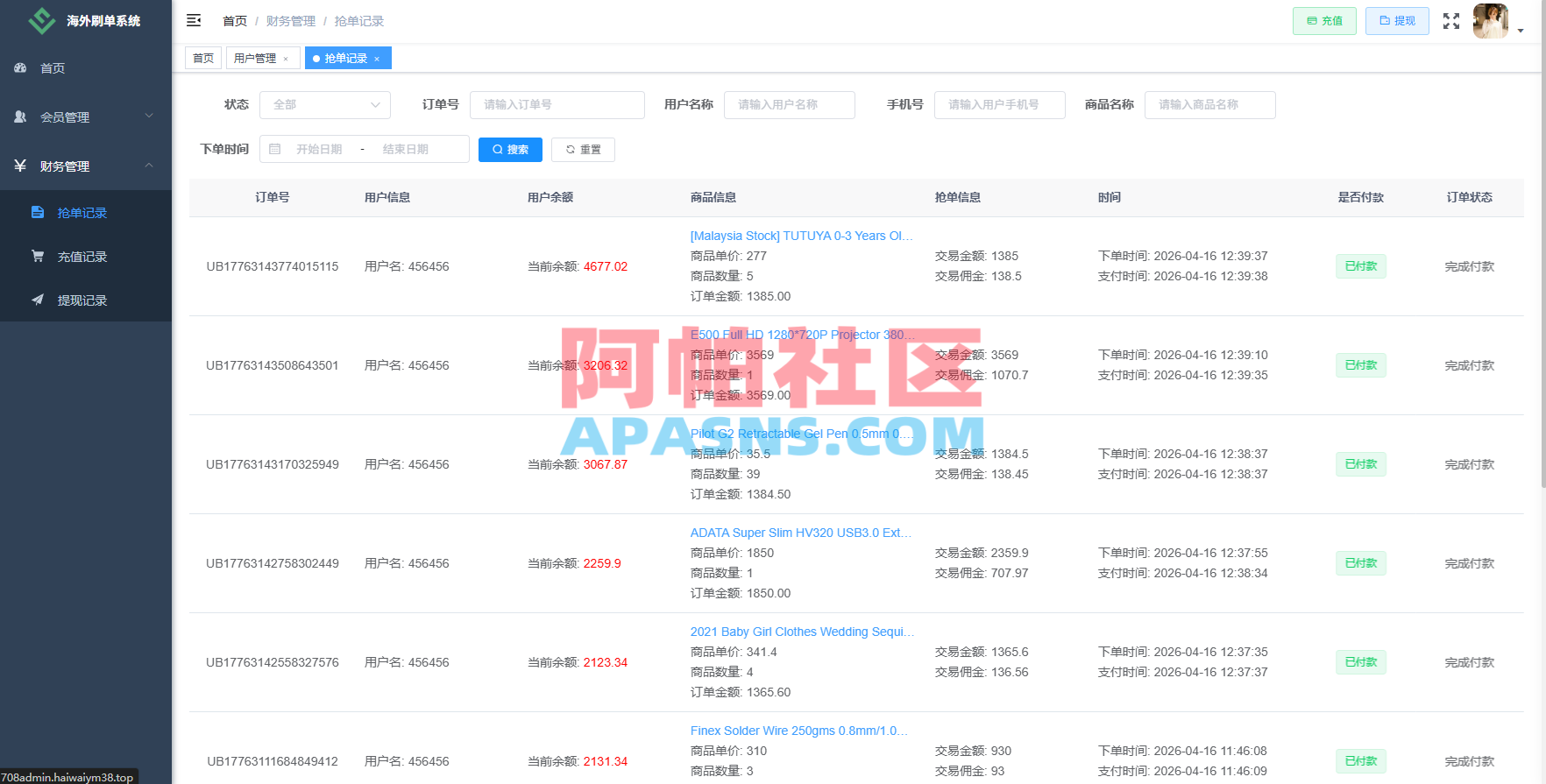The width and height of the screenshot is (1546, 784).
Task: Click the paper plane icon for 提现记录
Action: click(x=38, y=300)
